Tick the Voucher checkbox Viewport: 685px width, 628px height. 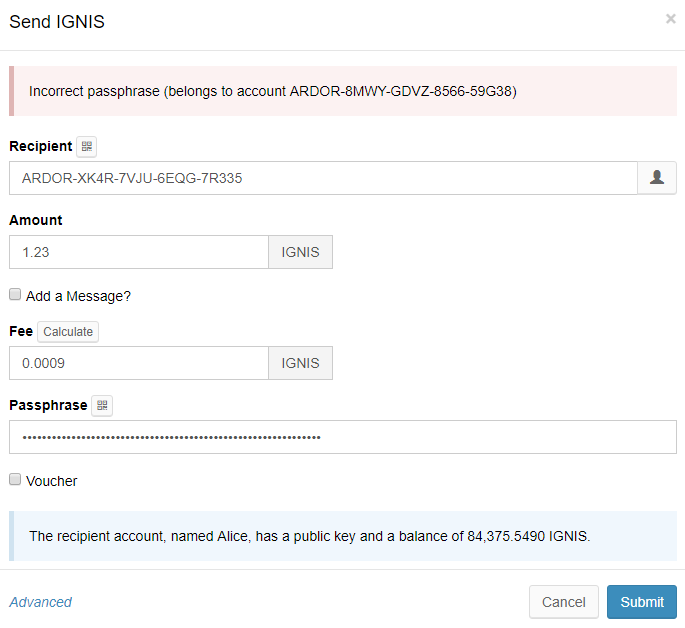(x=15, y=480)
